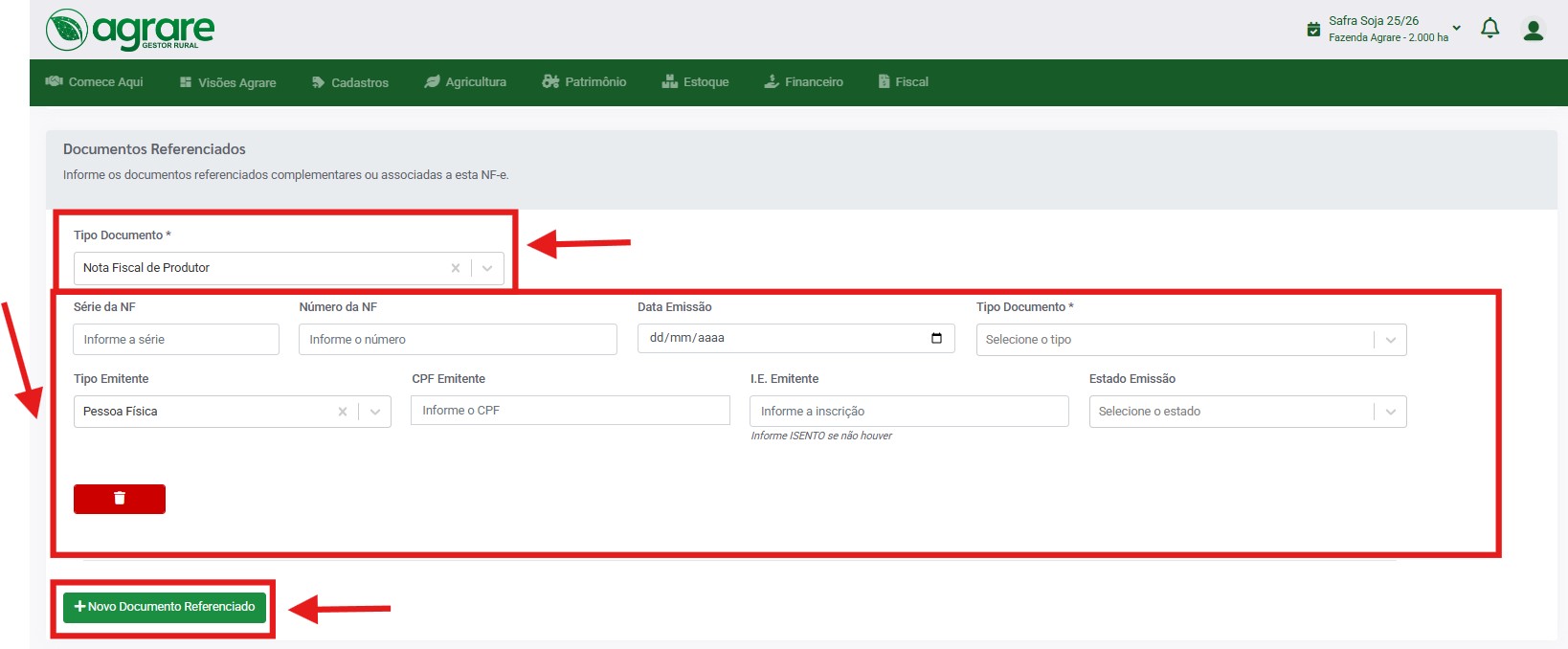Open the Comece Aqui menu

(95, 82)
